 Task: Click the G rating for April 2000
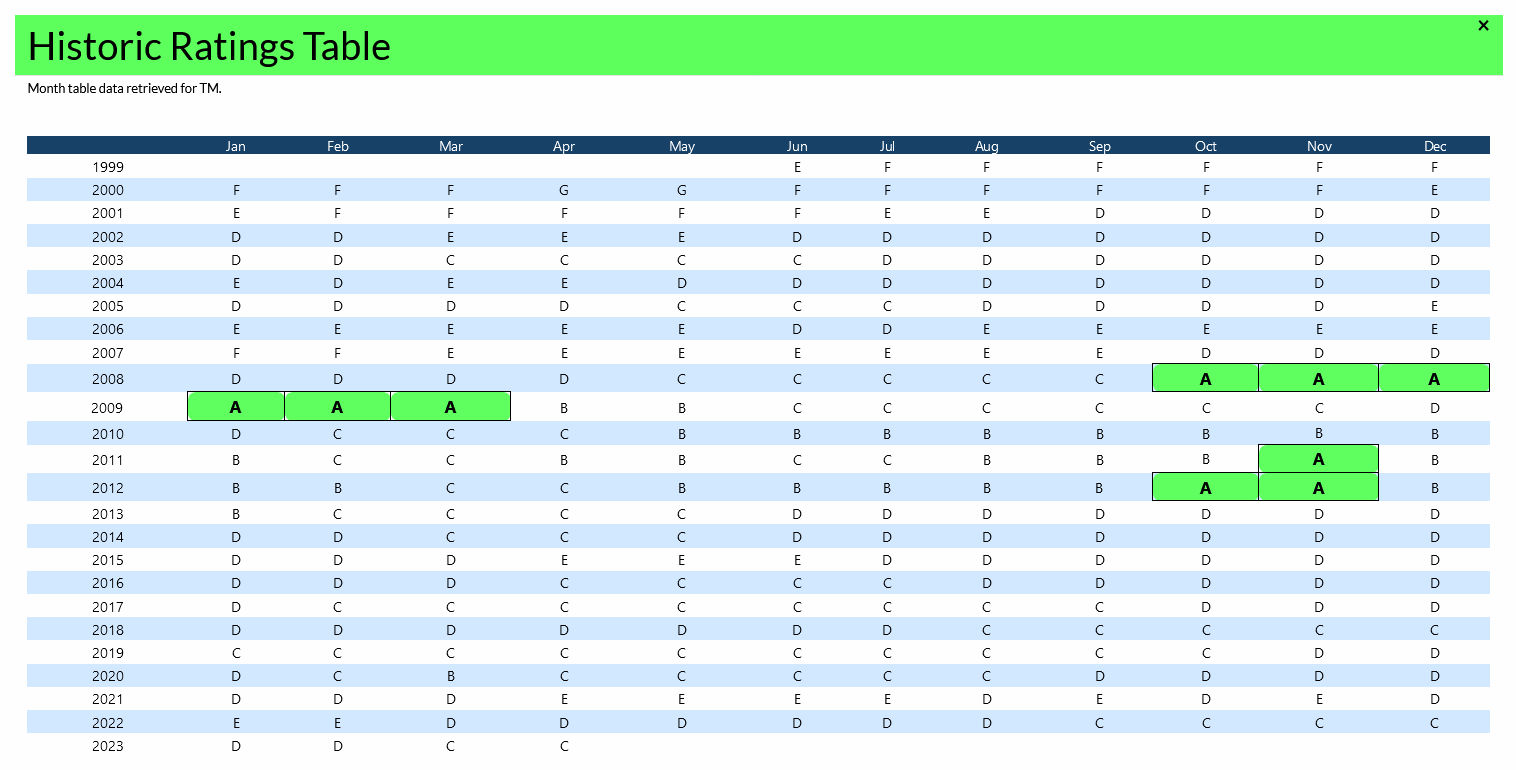pos(564,190)
